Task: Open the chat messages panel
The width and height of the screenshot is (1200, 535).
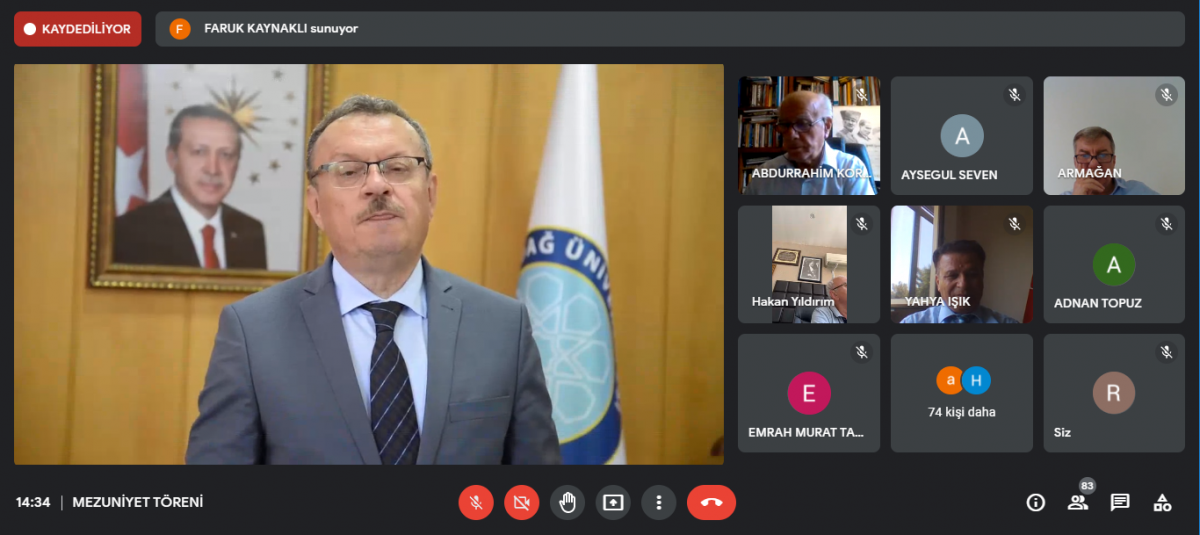Action: point(1120,502)
